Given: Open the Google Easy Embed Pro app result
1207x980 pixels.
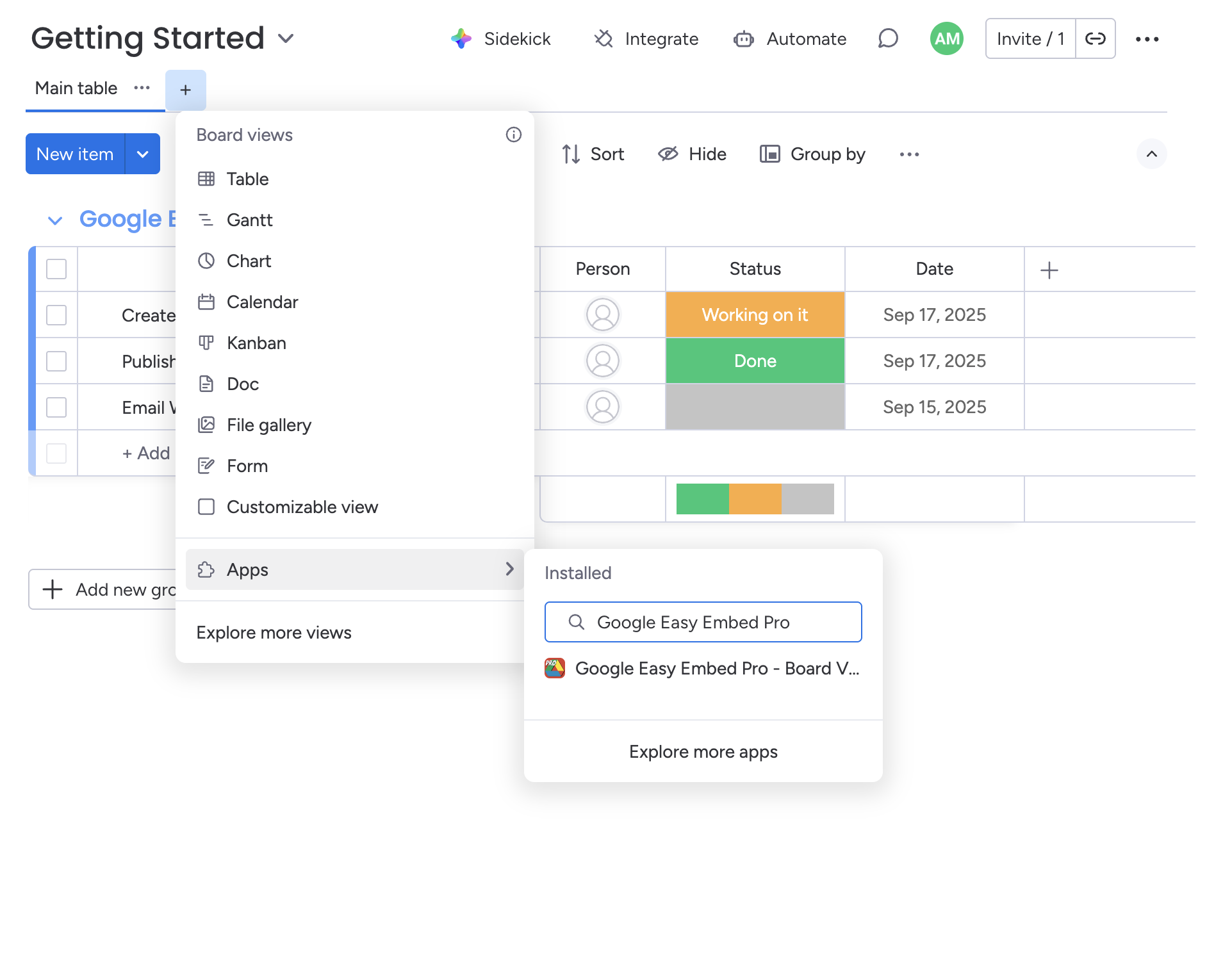Looking at the screenshot, I should click(x=703, y=668).
